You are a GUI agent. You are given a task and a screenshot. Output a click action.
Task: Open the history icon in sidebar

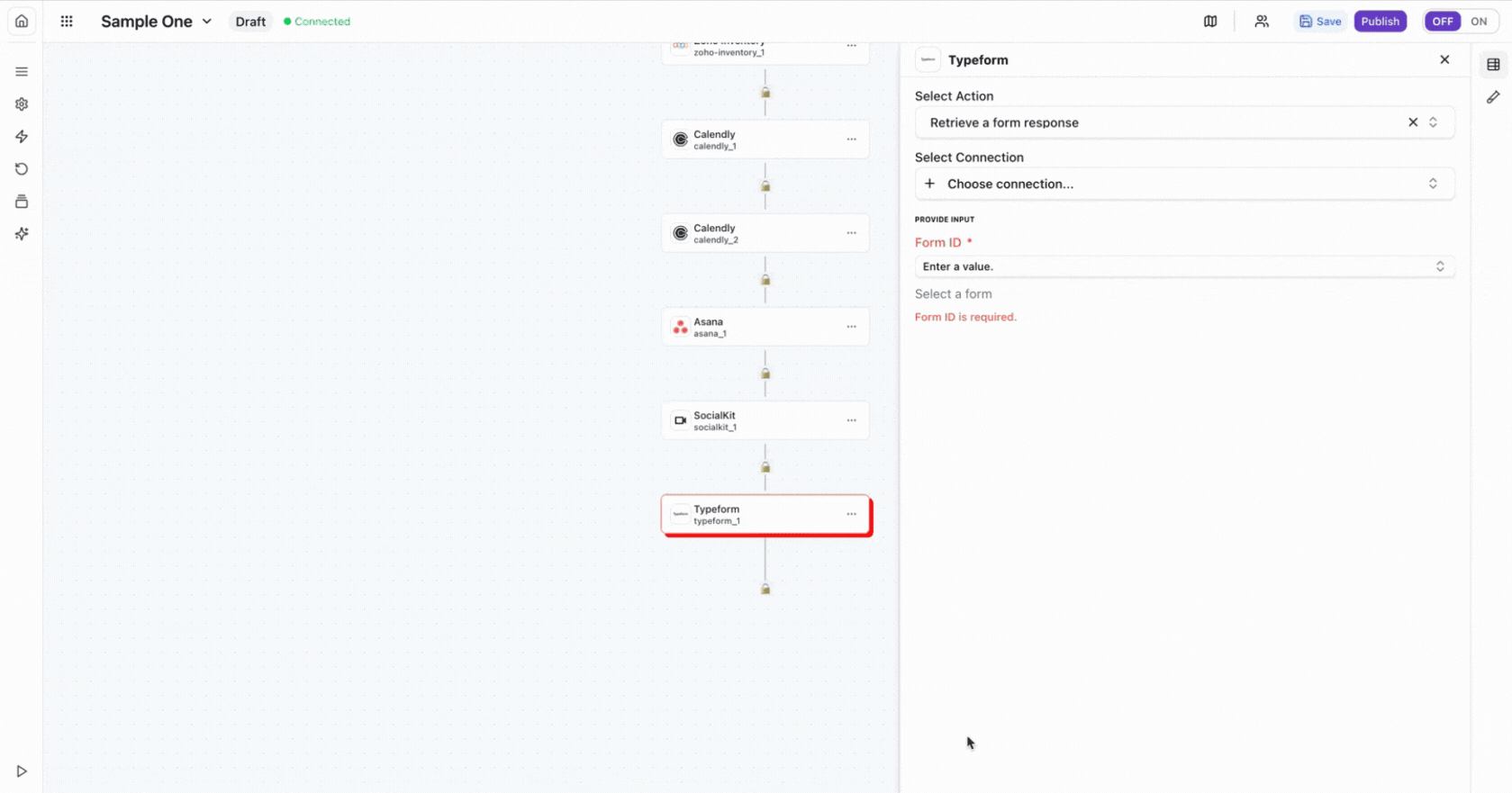point(22,169)
